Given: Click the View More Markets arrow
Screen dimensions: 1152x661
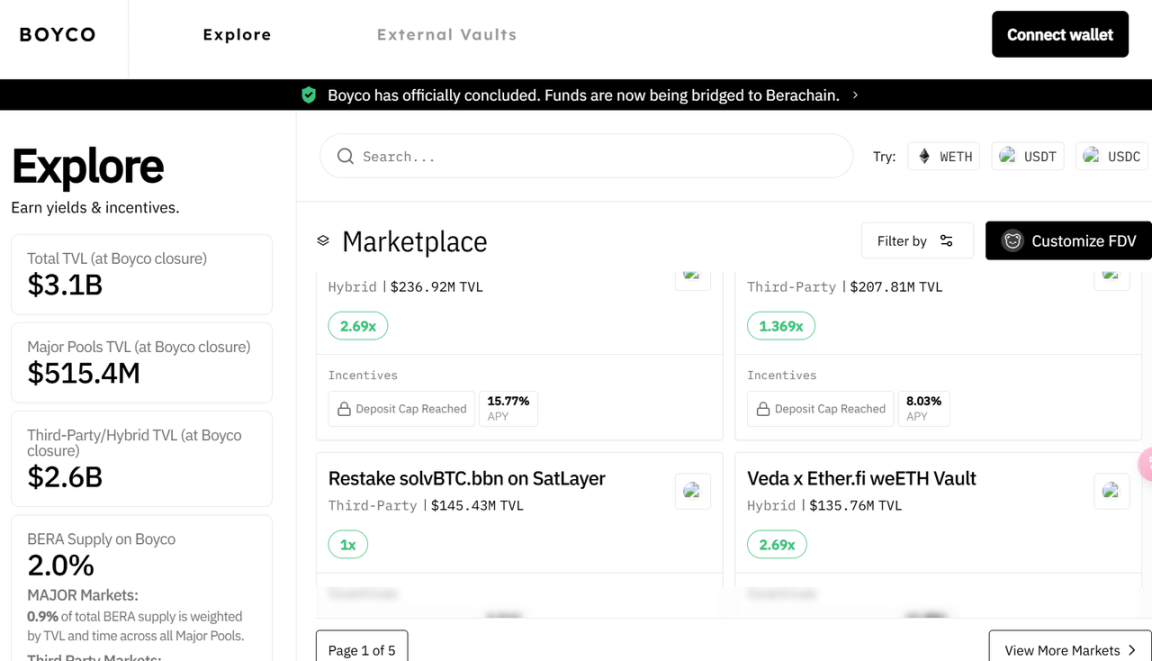Looking at the screenshot, I should pyautogui.click(x=1132, y=650).
